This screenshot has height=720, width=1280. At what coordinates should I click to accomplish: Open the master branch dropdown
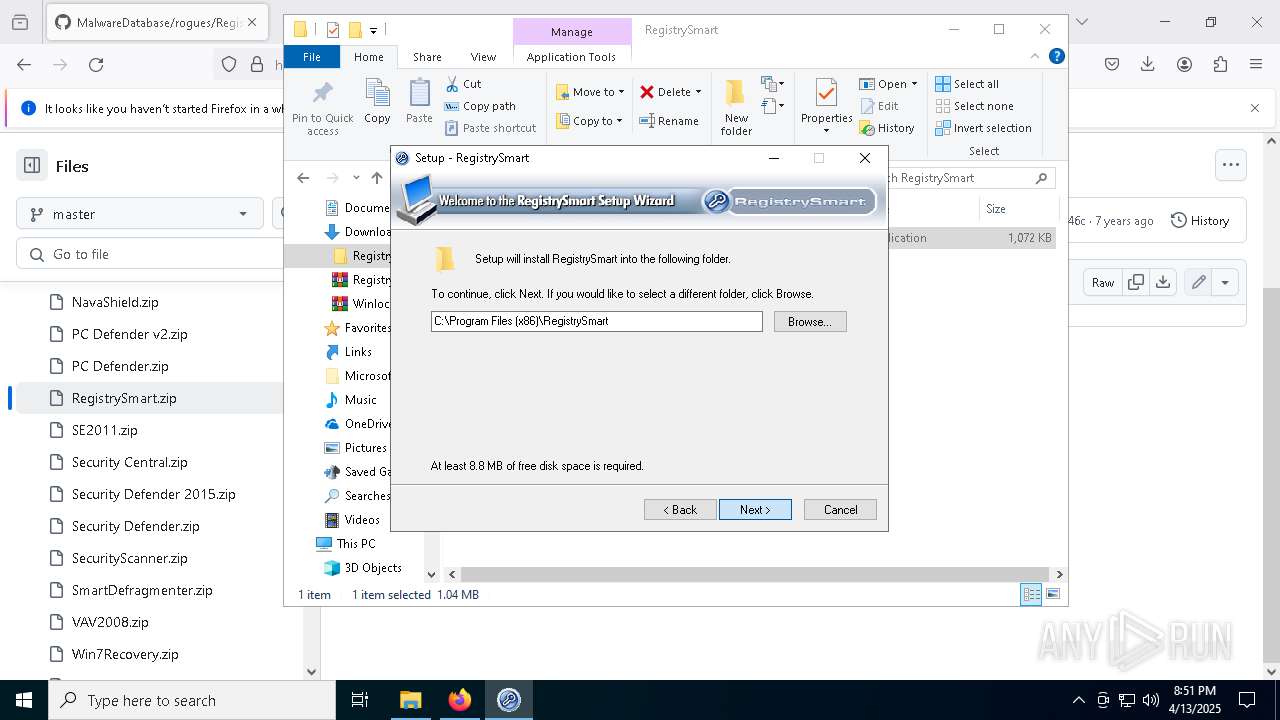(x=140, y=214)
